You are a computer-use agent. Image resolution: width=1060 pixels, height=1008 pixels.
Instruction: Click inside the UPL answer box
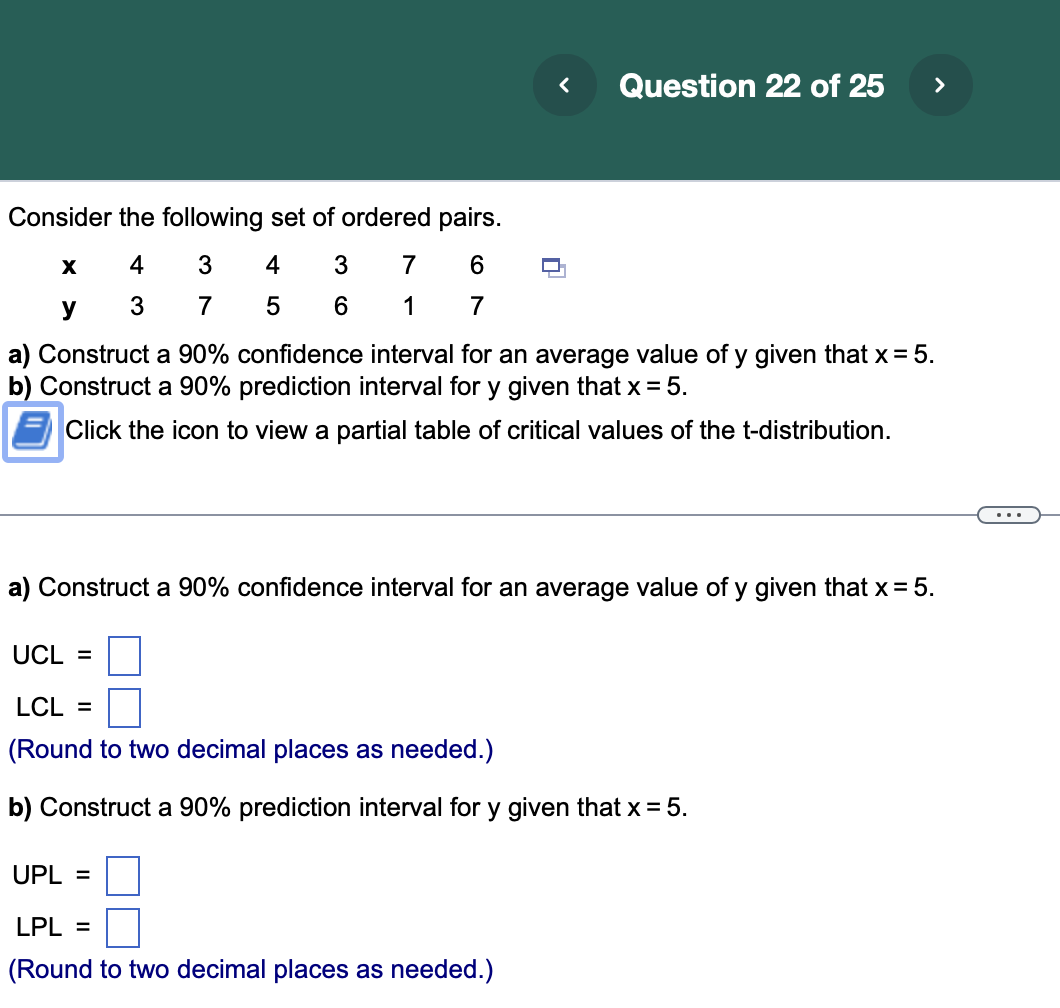click(122, 875)
